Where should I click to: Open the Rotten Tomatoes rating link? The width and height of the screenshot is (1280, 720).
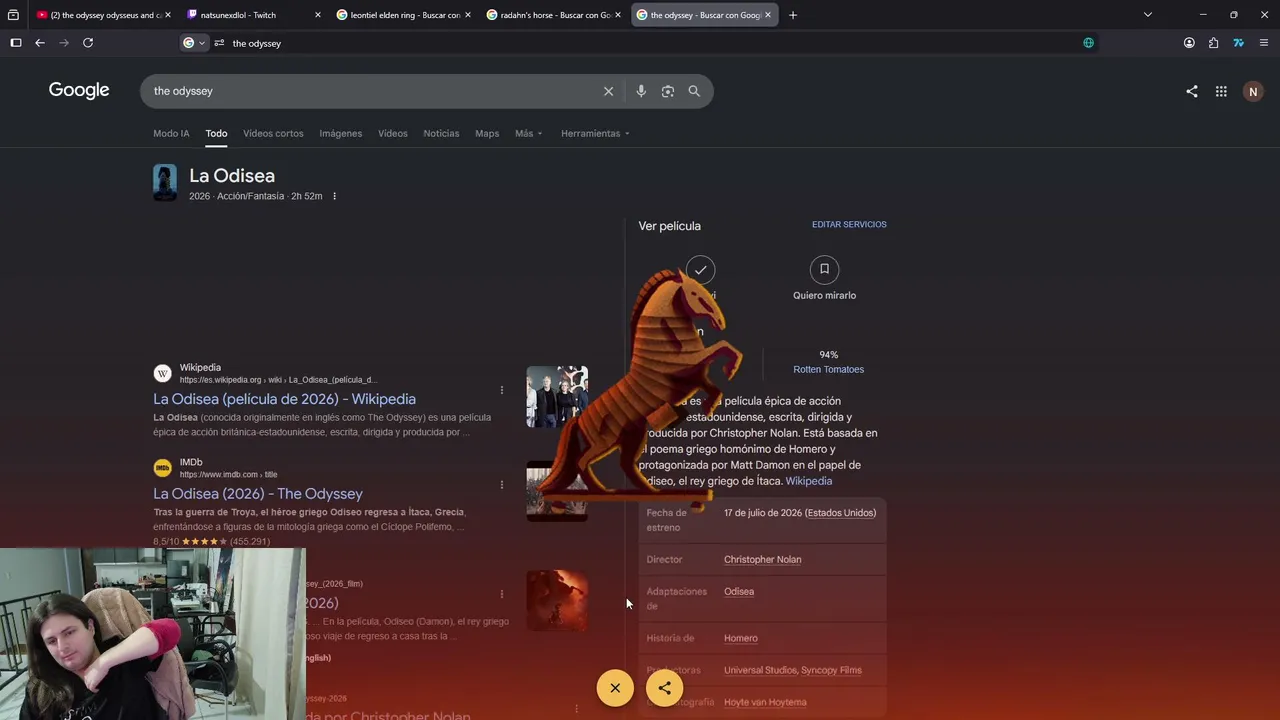click(829, 369)
